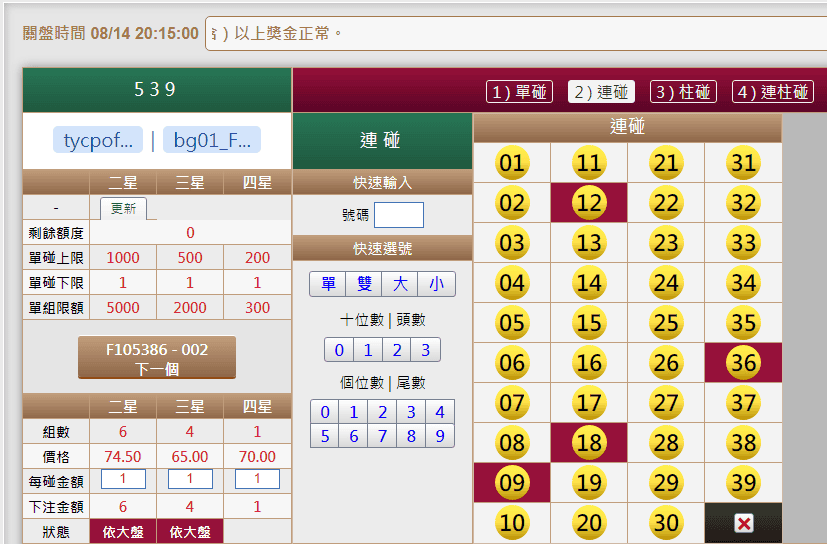Edit 每碰金額 field for 四星
This screenshot has width=827, height=544.
pos(257,479)
